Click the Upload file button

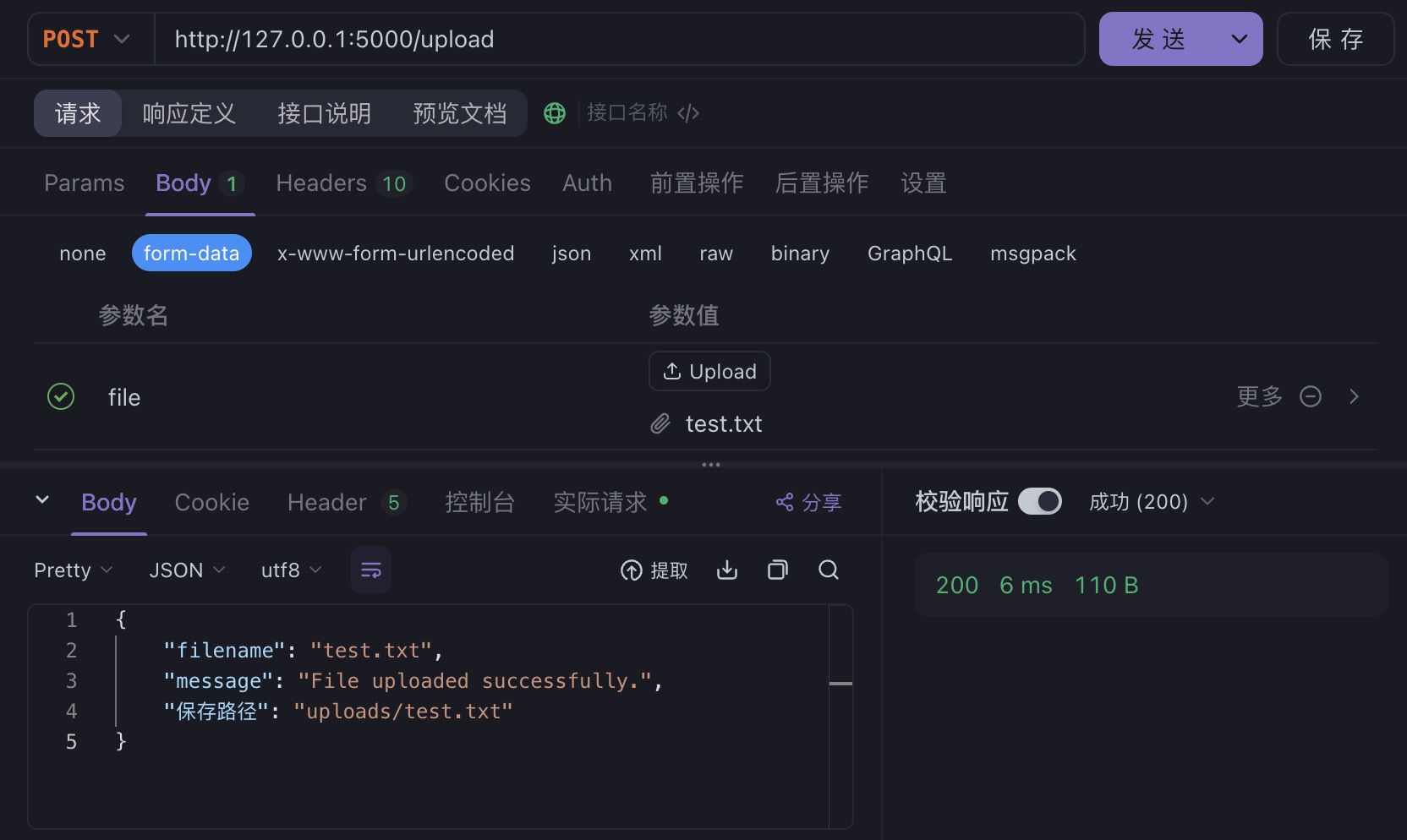709,372
